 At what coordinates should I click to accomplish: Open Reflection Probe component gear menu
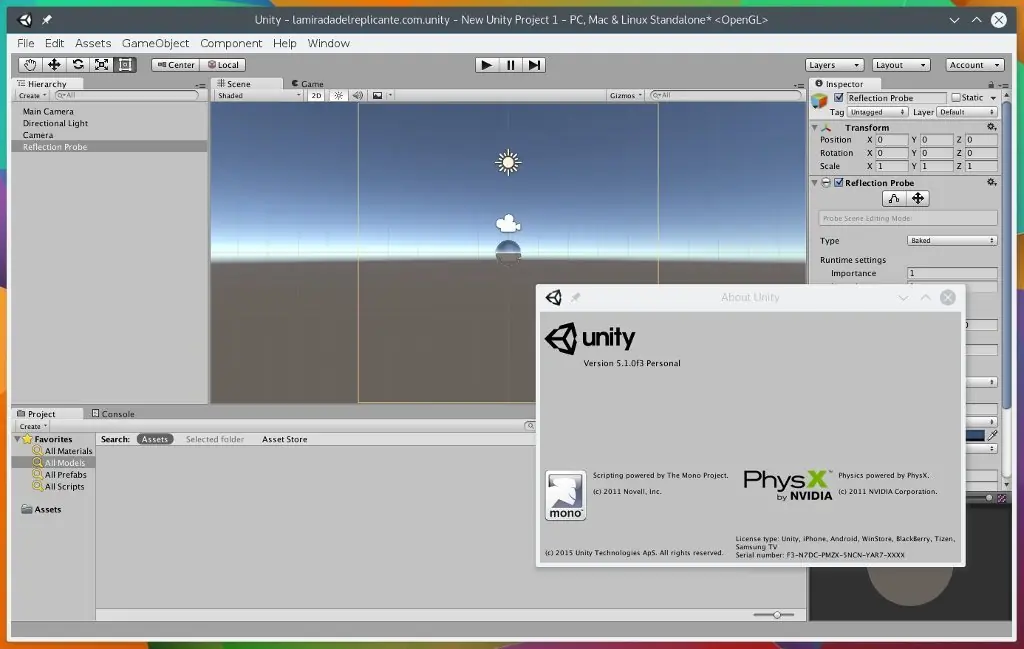(x=991, y=182)
